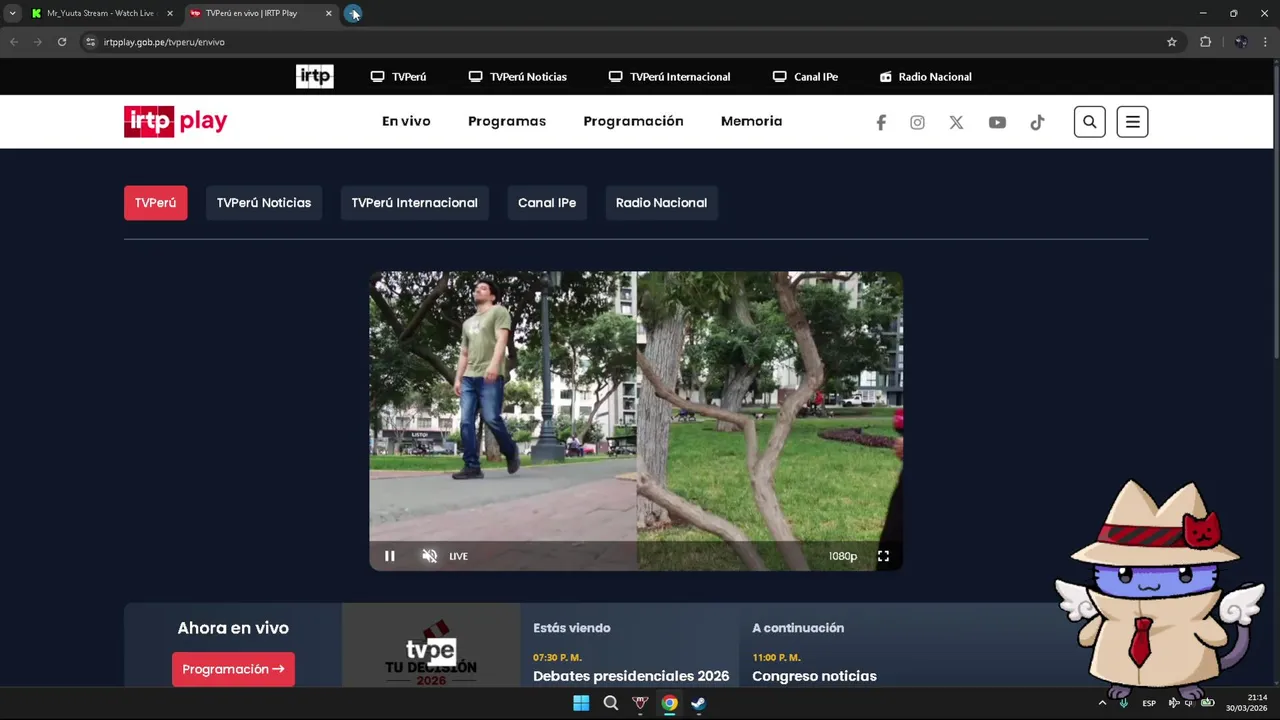Open the IRTP Instagram icon
The image size is (1280, 720).
(917, 122)
